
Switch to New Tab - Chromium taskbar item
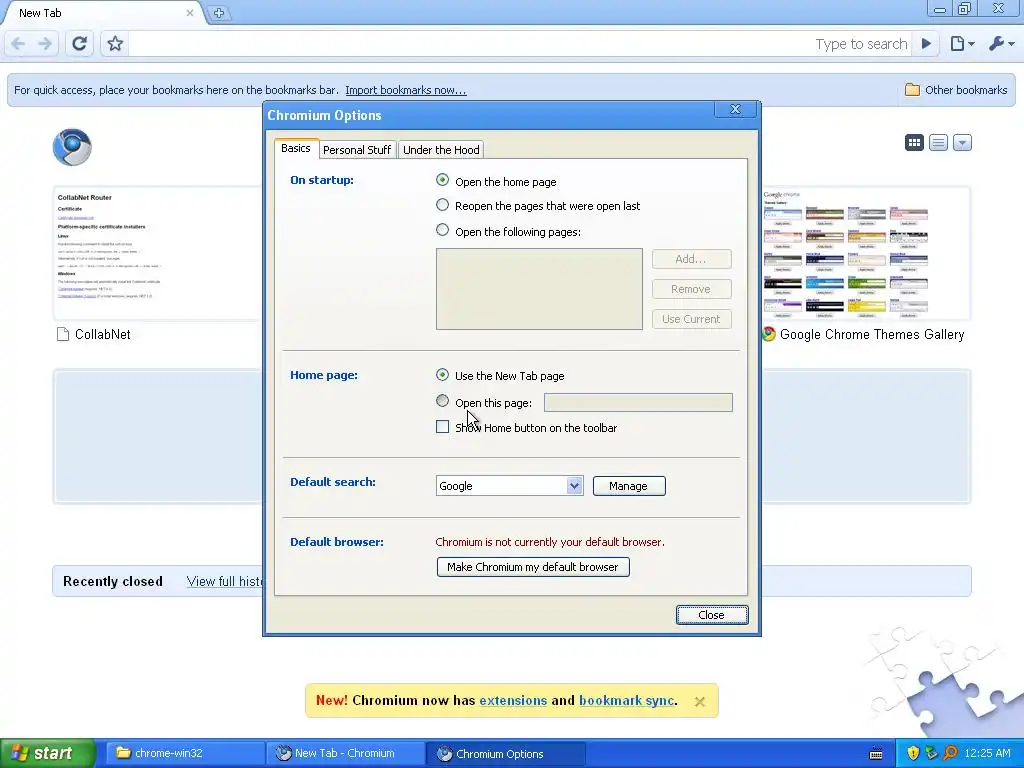(x=345, y=753)
